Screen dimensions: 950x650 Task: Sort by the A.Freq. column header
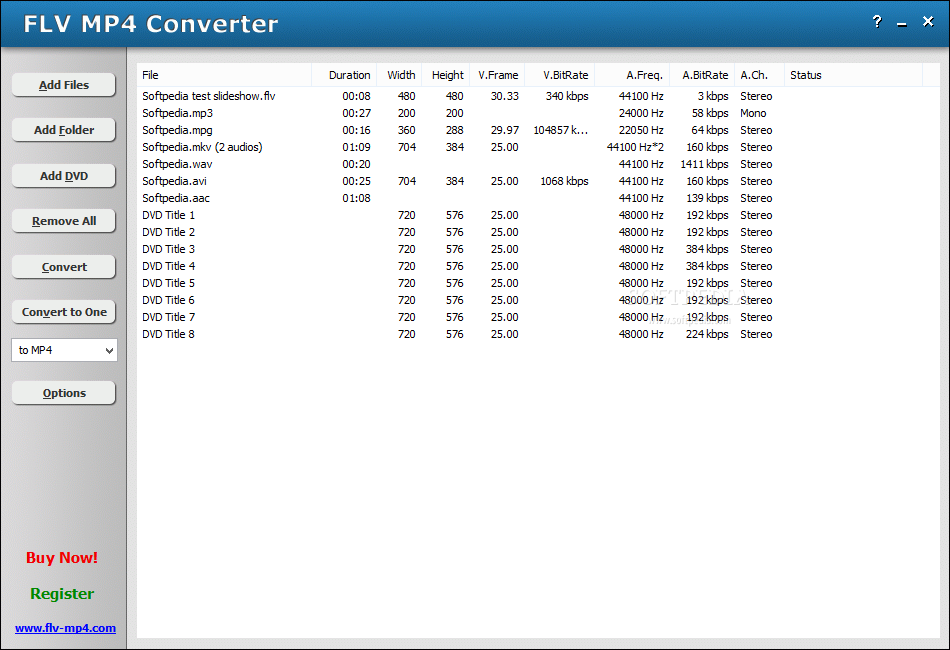(632, 75)
